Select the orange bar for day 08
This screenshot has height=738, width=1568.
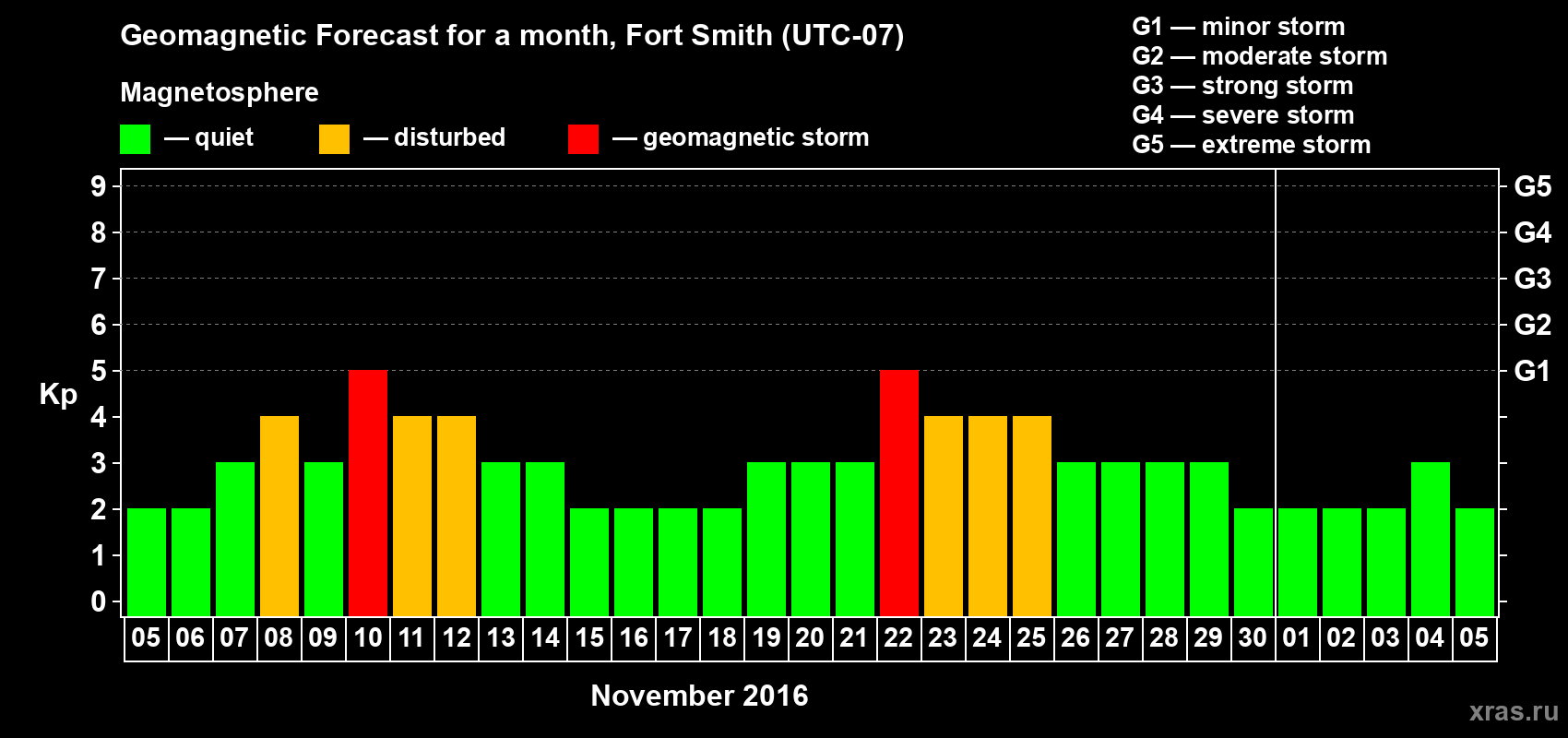click(279, 516)
